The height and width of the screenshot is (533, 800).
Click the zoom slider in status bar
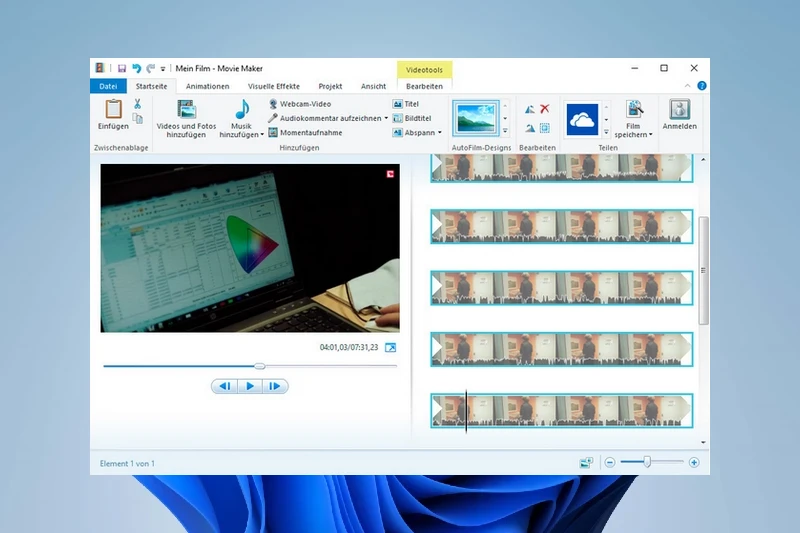(648, 462)
